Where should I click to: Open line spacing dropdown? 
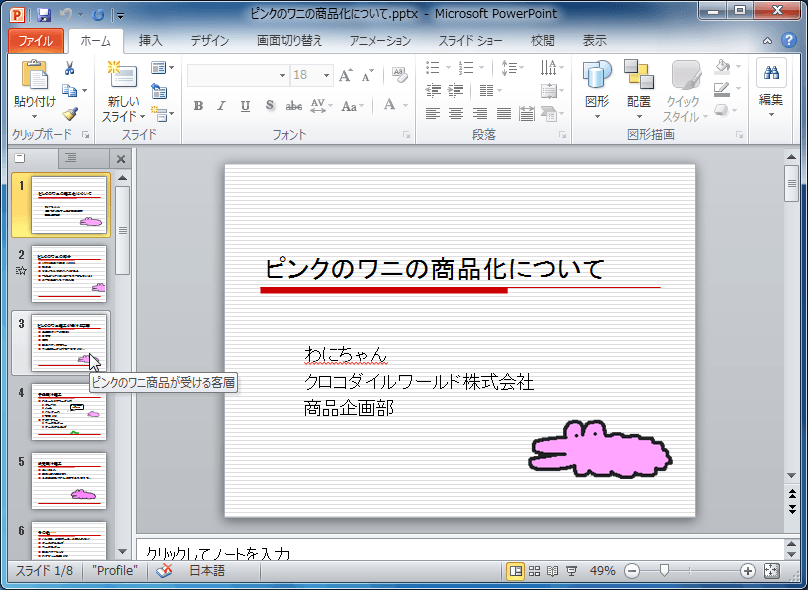coord(513,68)
